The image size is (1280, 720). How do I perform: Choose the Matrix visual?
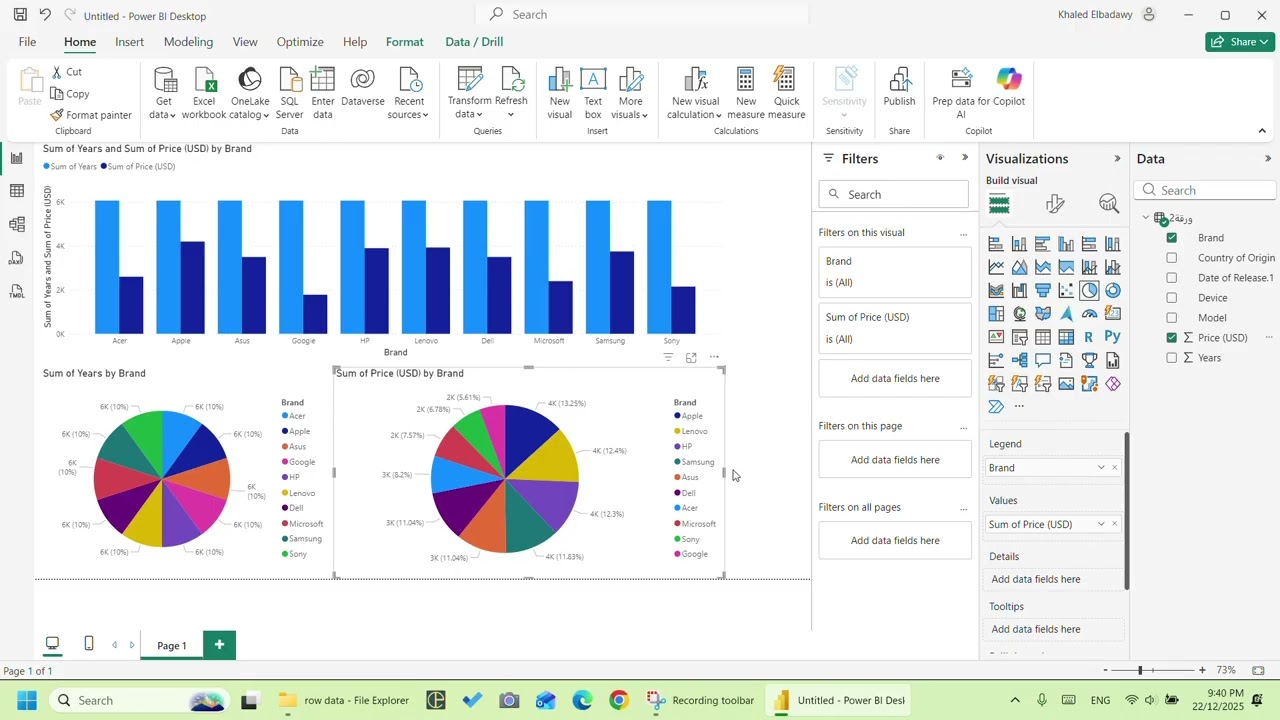[1066, 337]
